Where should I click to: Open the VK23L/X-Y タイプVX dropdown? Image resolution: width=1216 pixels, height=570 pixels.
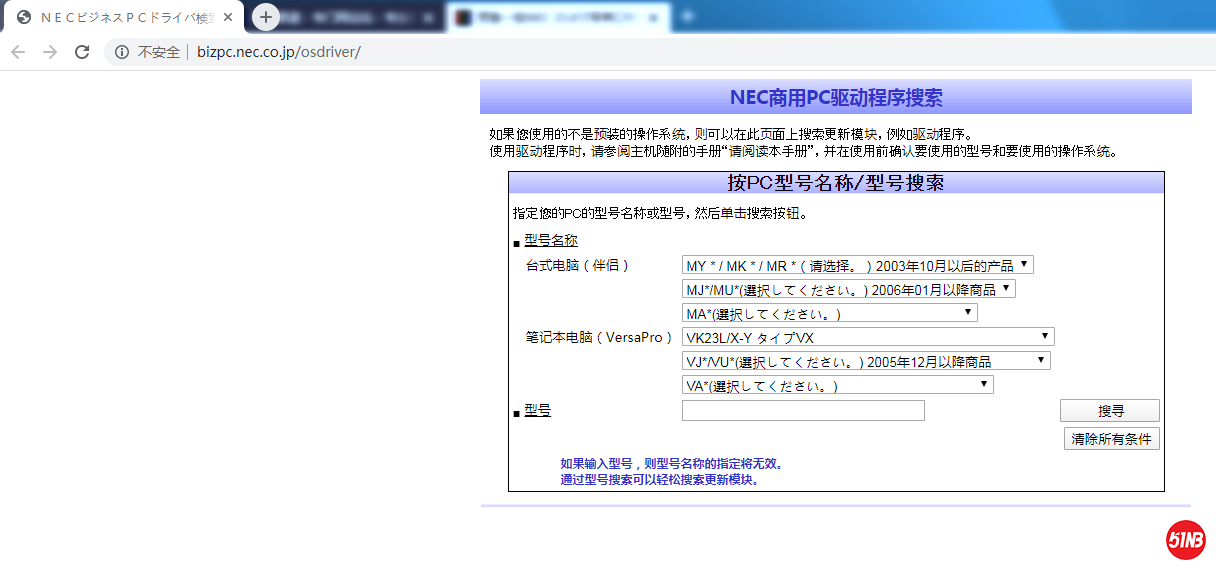click(867, 337)
